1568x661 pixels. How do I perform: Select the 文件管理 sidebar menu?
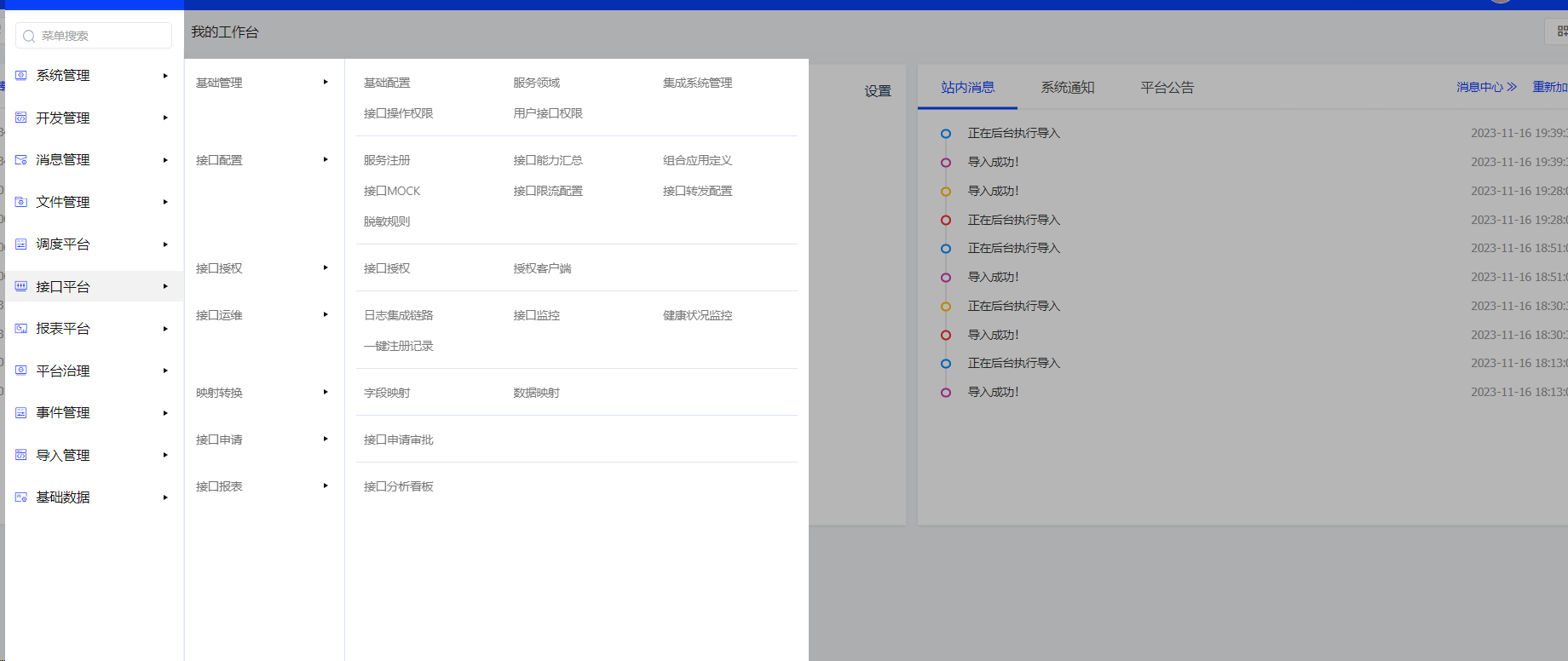coord(94,202)
